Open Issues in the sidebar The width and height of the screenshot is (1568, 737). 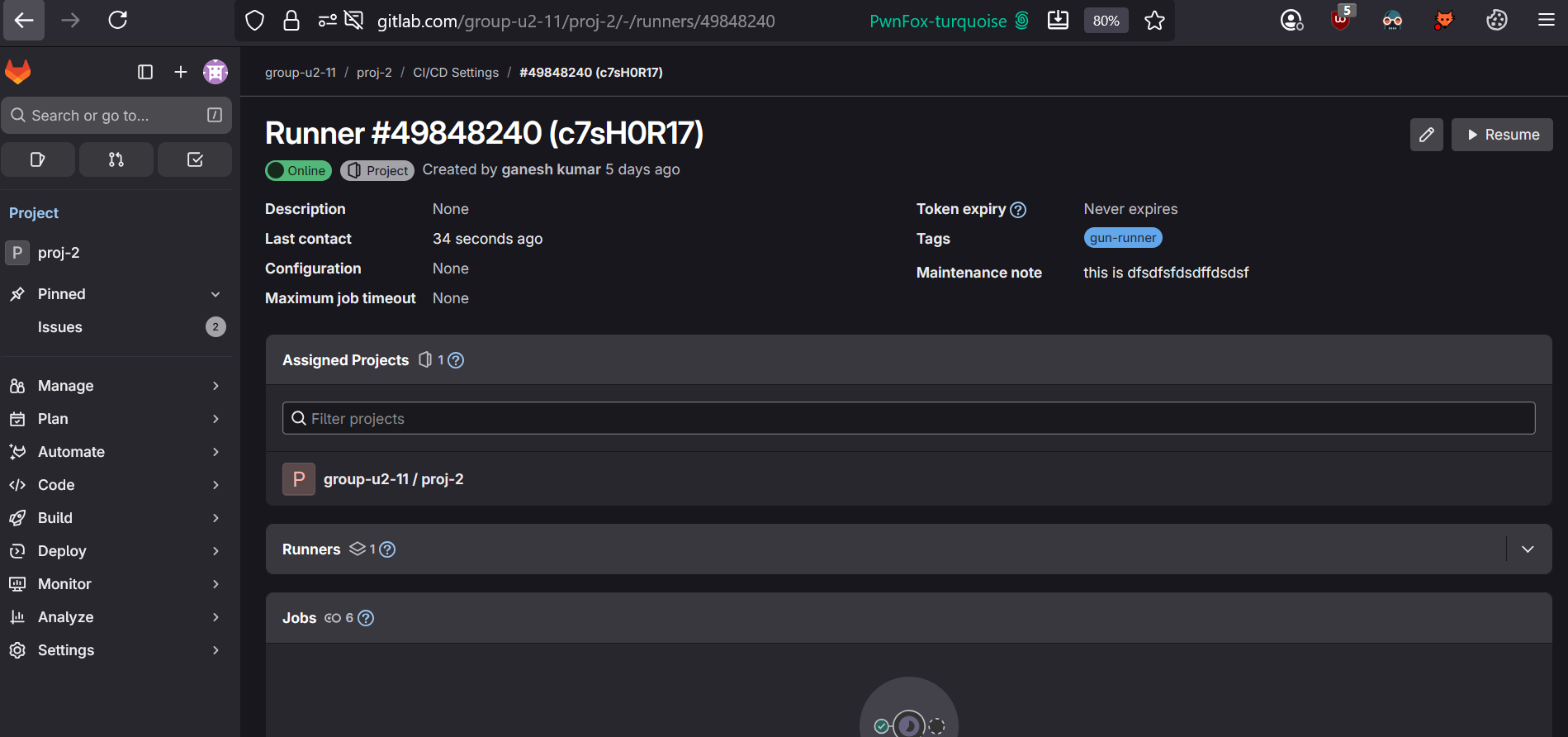coord(60,327)
